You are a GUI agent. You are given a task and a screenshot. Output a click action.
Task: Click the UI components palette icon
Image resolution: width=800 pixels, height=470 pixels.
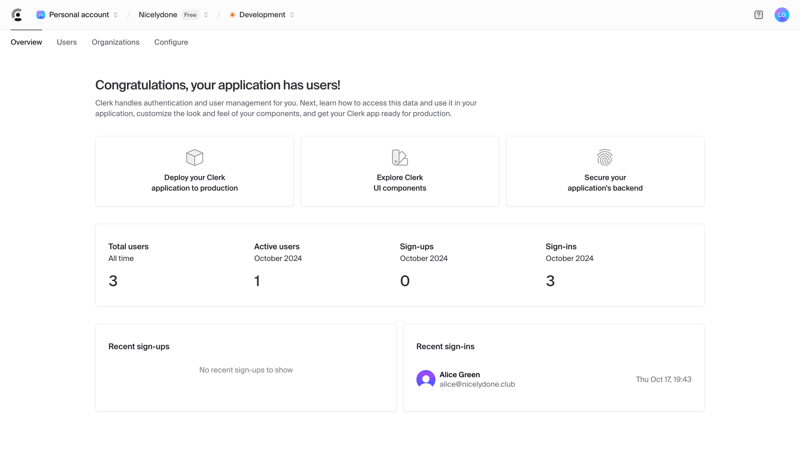(x=399, y=157)
